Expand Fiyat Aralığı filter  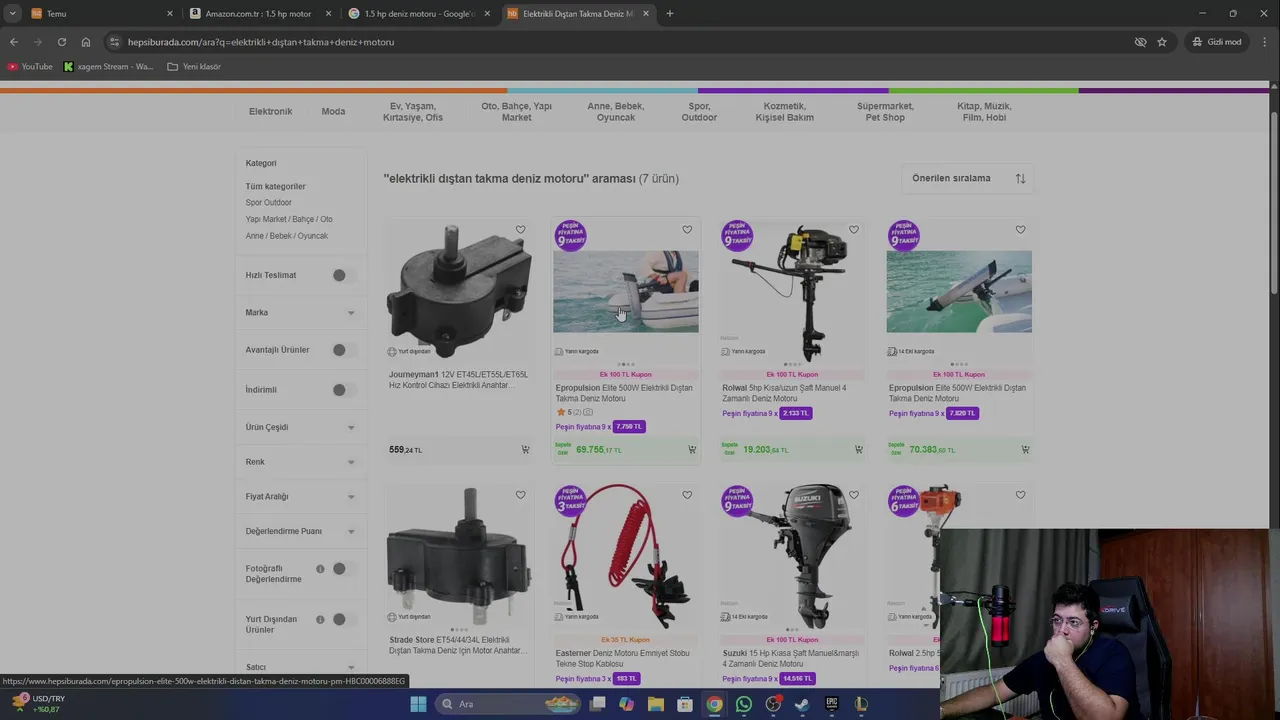point(300,497)
